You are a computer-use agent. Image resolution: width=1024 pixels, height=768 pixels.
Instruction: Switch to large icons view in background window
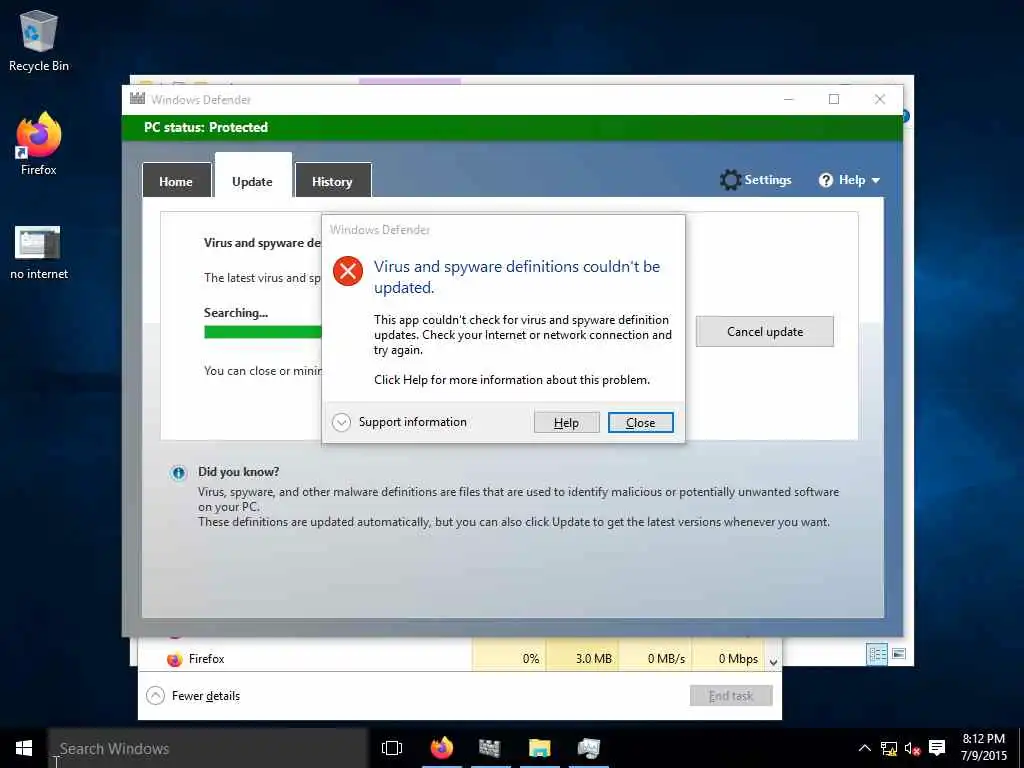tap(899, 654)
